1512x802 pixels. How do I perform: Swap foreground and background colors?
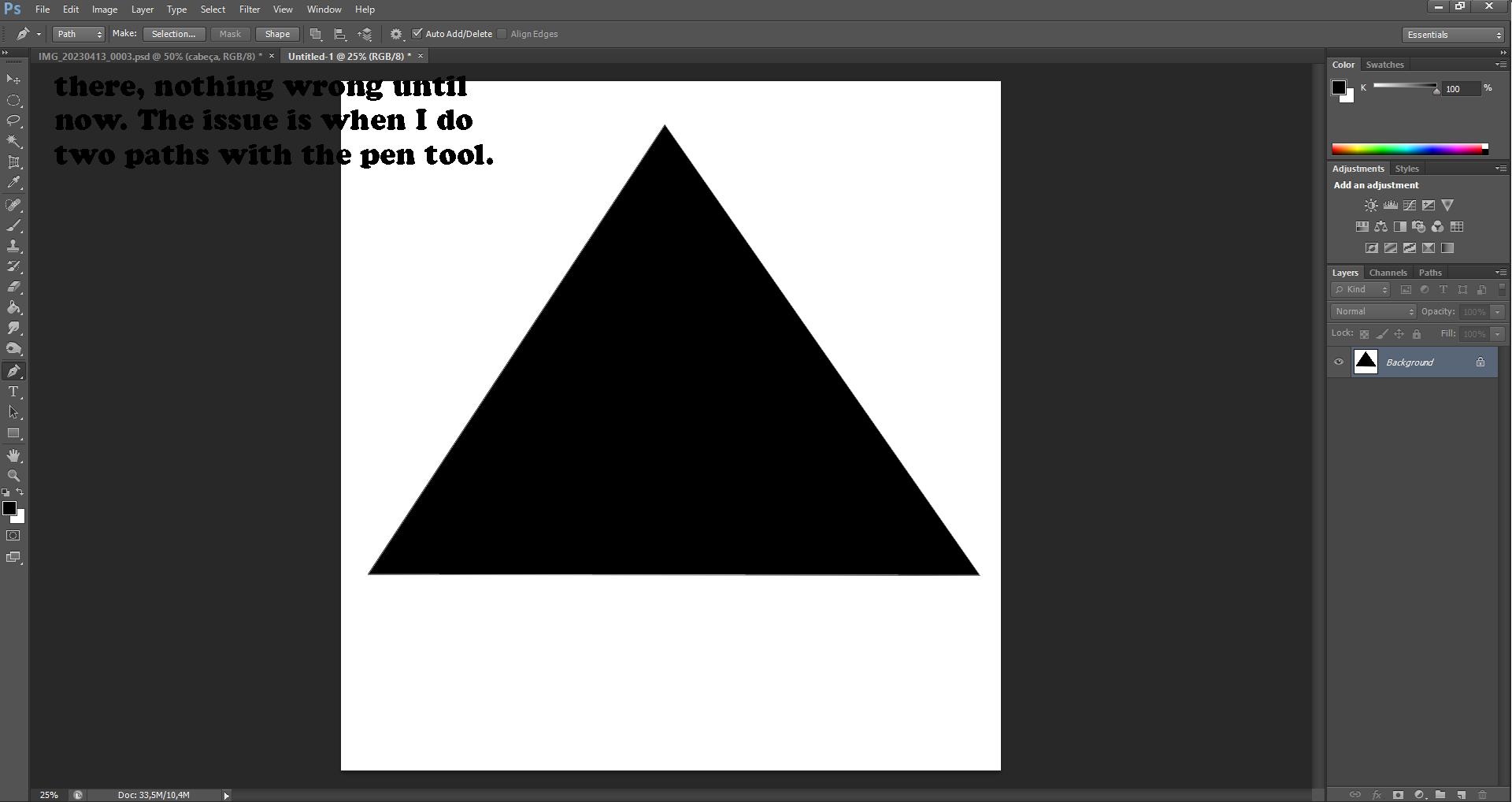coord(20,492)
